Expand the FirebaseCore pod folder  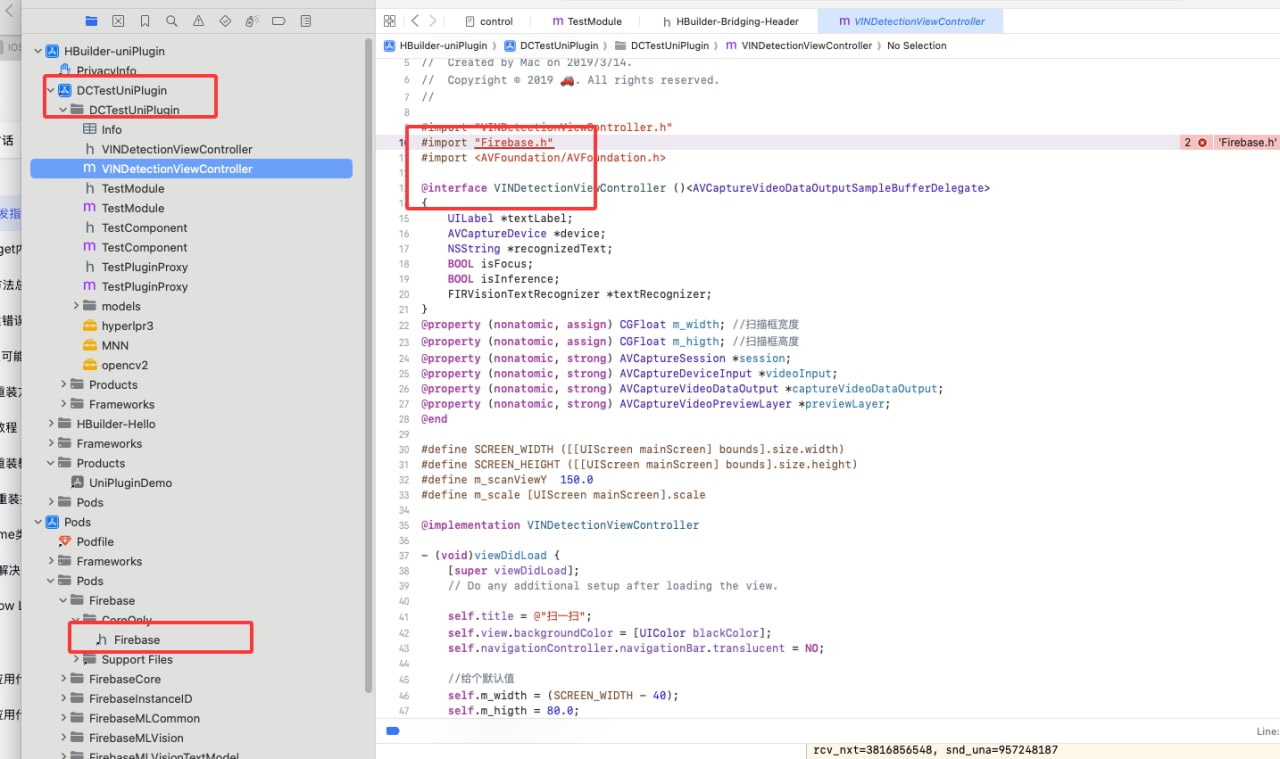point(64,679)
